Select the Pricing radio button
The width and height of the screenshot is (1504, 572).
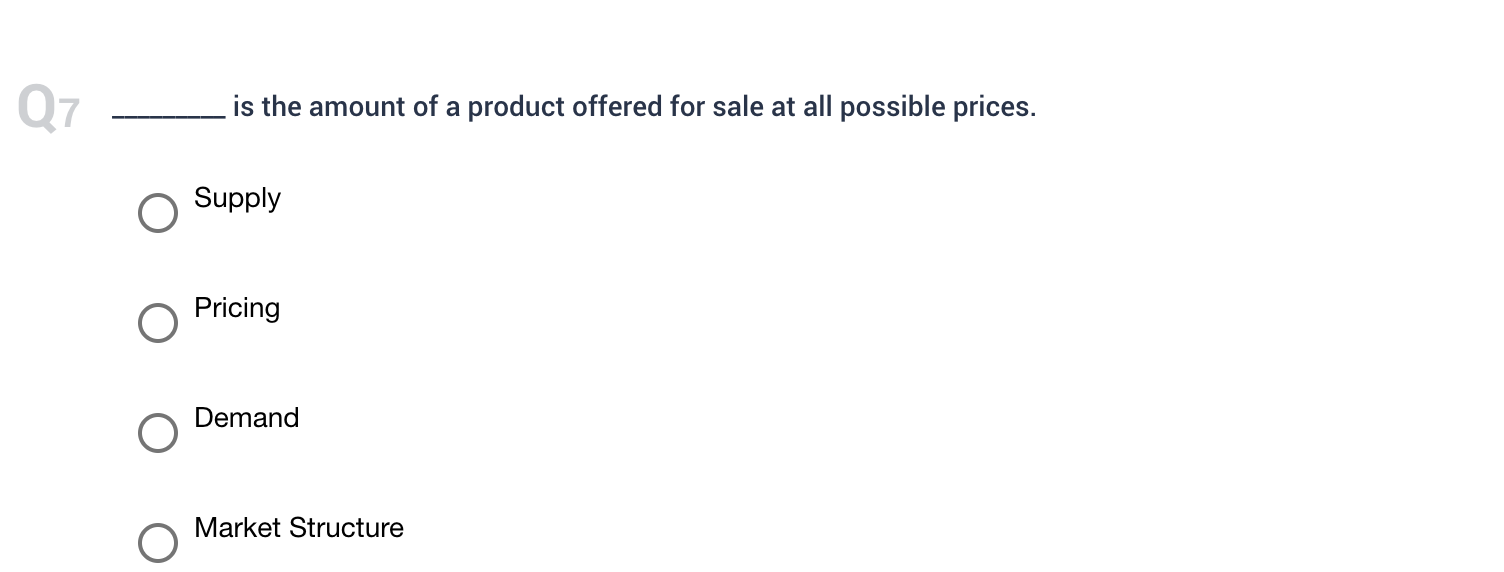(x=157, y=323)
